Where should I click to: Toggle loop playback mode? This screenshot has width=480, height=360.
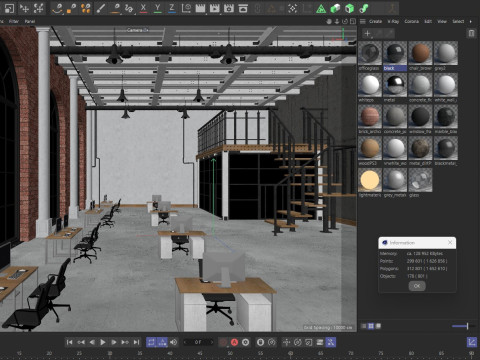pyautogui.click(x=151, y=342)
